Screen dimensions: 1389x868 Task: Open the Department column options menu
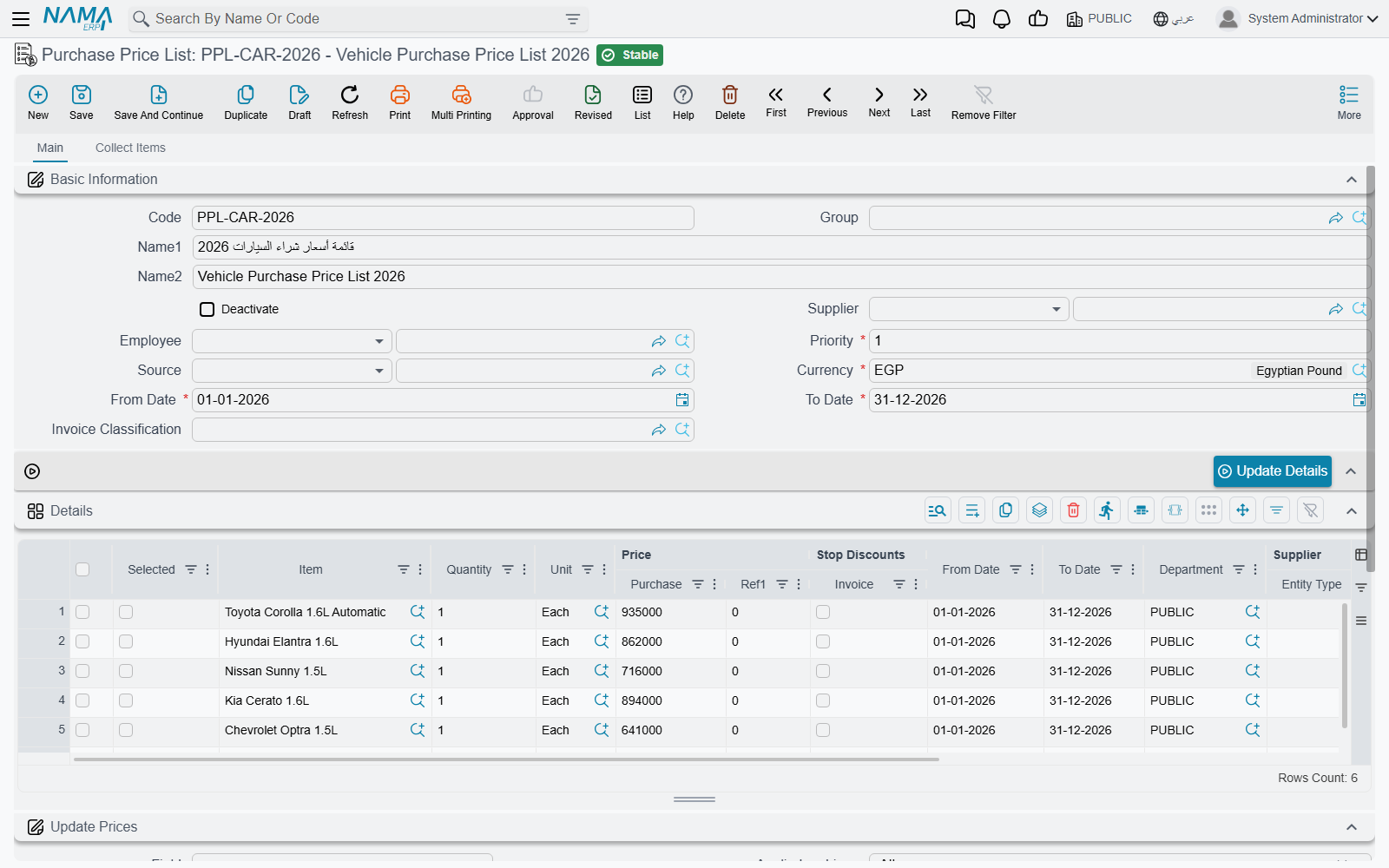click(x=1255, y=569)
